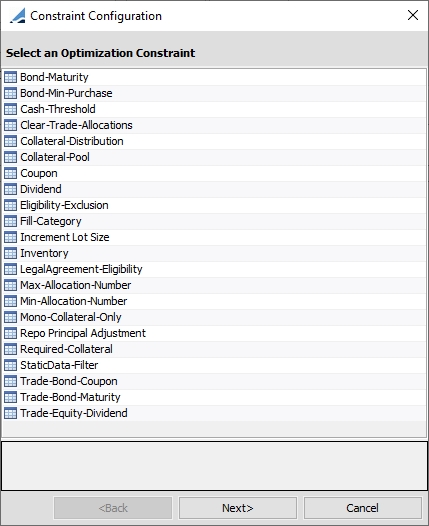The height and width of the screenshot is (526, 429).
Task: Click the table icon beside StaticData-Filter
Action: (x=10, y=365)
